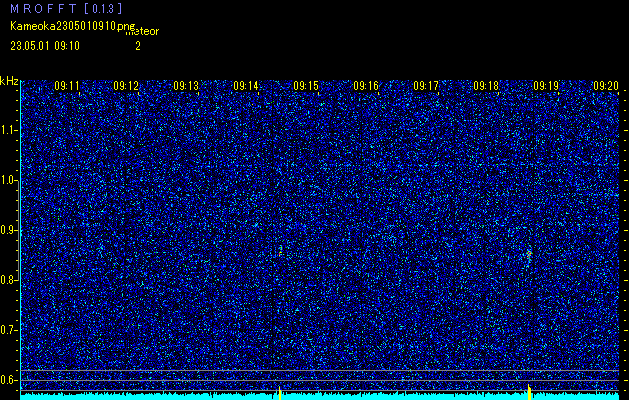Click the 09:12 time axis label
Image resolution: width=629 pixels, height=400 pixels.
tap(126, 86)
